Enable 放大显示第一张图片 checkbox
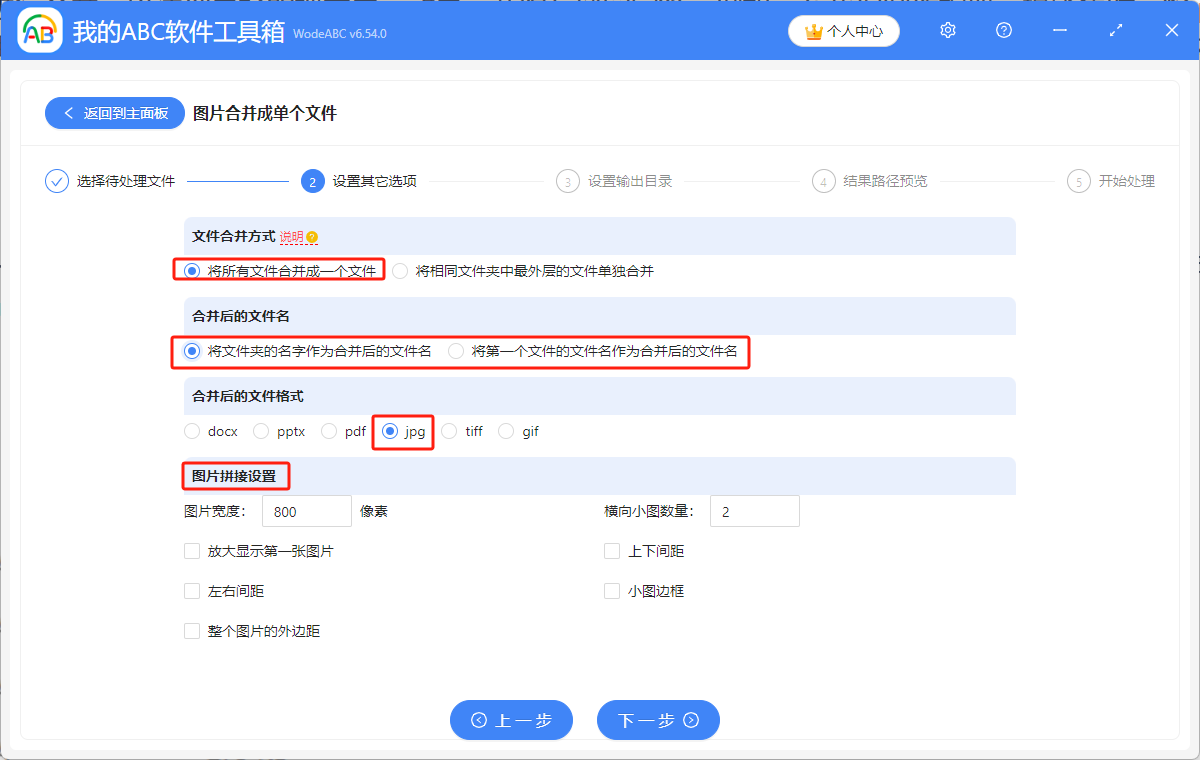Viewport: 1200px width, 760px height. coord(192,551)
